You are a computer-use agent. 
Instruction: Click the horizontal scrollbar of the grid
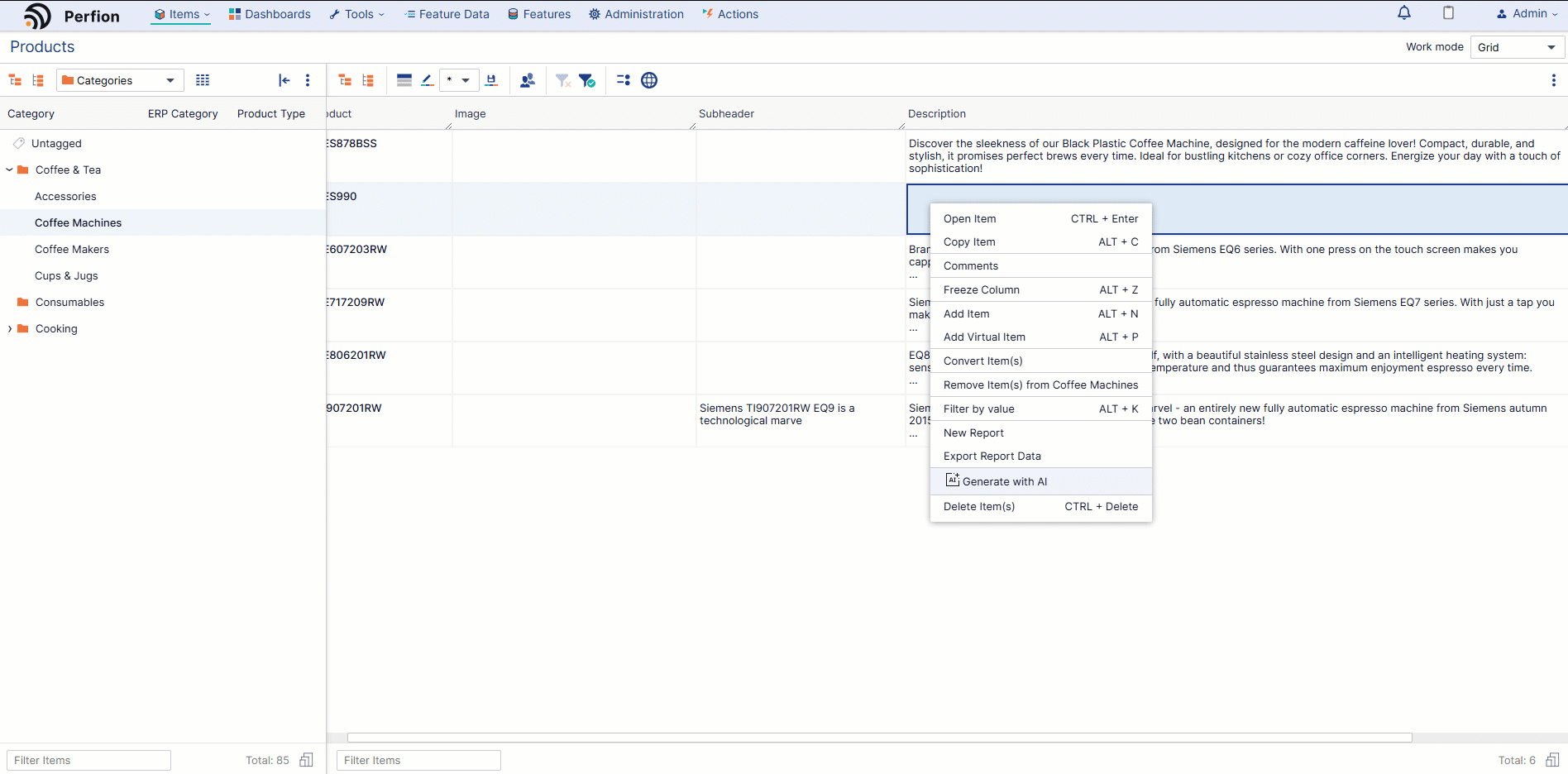click(x=879, y=738)
